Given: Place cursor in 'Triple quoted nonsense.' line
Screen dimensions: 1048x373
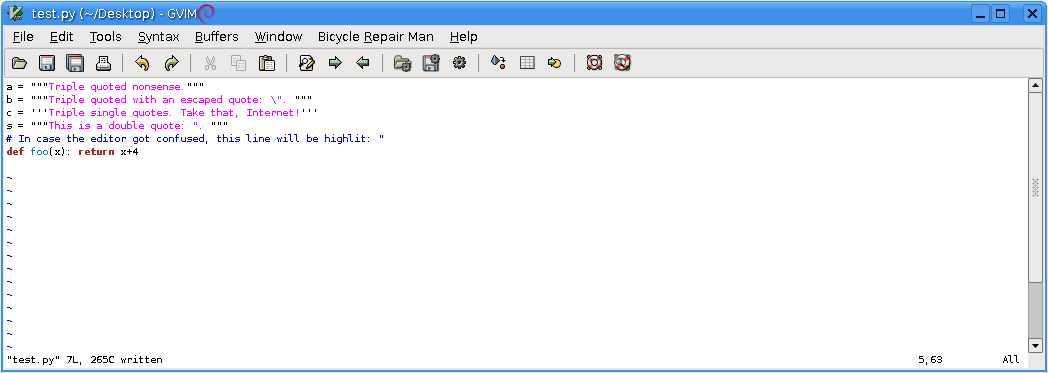Looking at the screenshot, I should [105, 87].
